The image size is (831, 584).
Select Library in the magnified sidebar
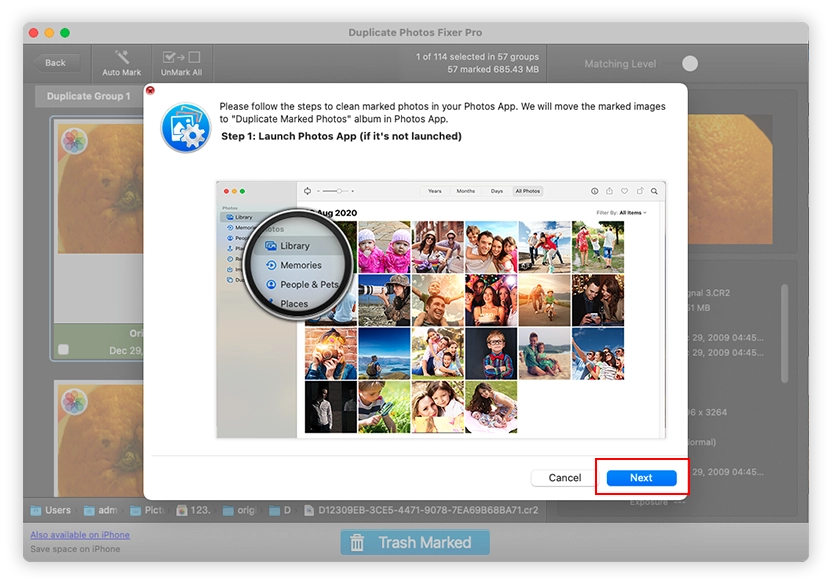295,246
